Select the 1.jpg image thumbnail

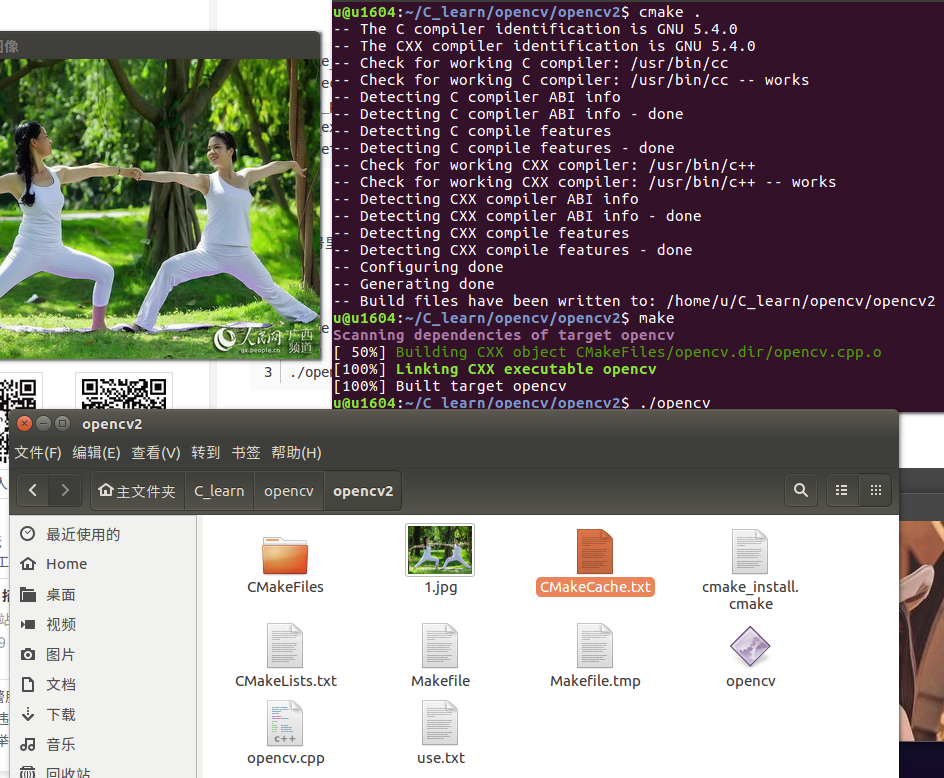pyautogui.click(x=440, y=550)
